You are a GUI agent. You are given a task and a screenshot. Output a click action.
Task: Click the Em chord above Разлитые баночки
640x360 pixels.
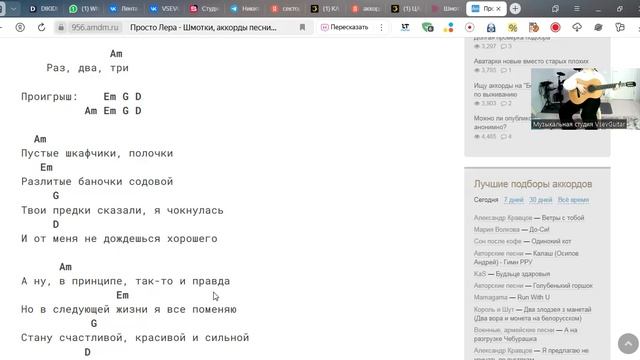coord(47,167)
